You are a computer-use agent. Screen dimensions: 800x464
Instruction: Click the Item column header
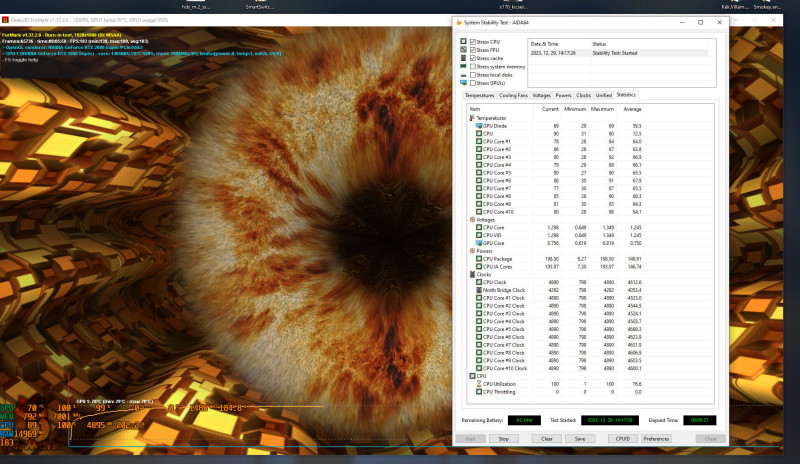[x=500, y=109]
